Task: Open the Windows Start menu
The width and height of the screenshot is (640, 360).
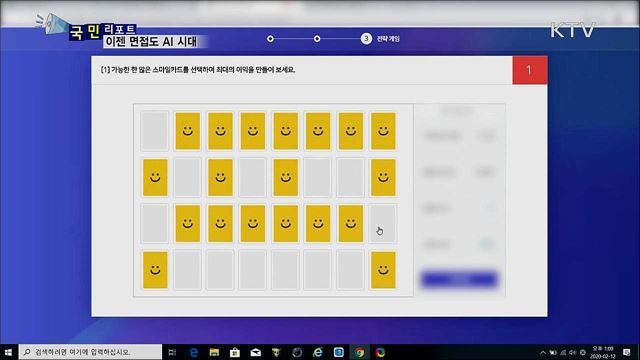Action: click(8, 352)
